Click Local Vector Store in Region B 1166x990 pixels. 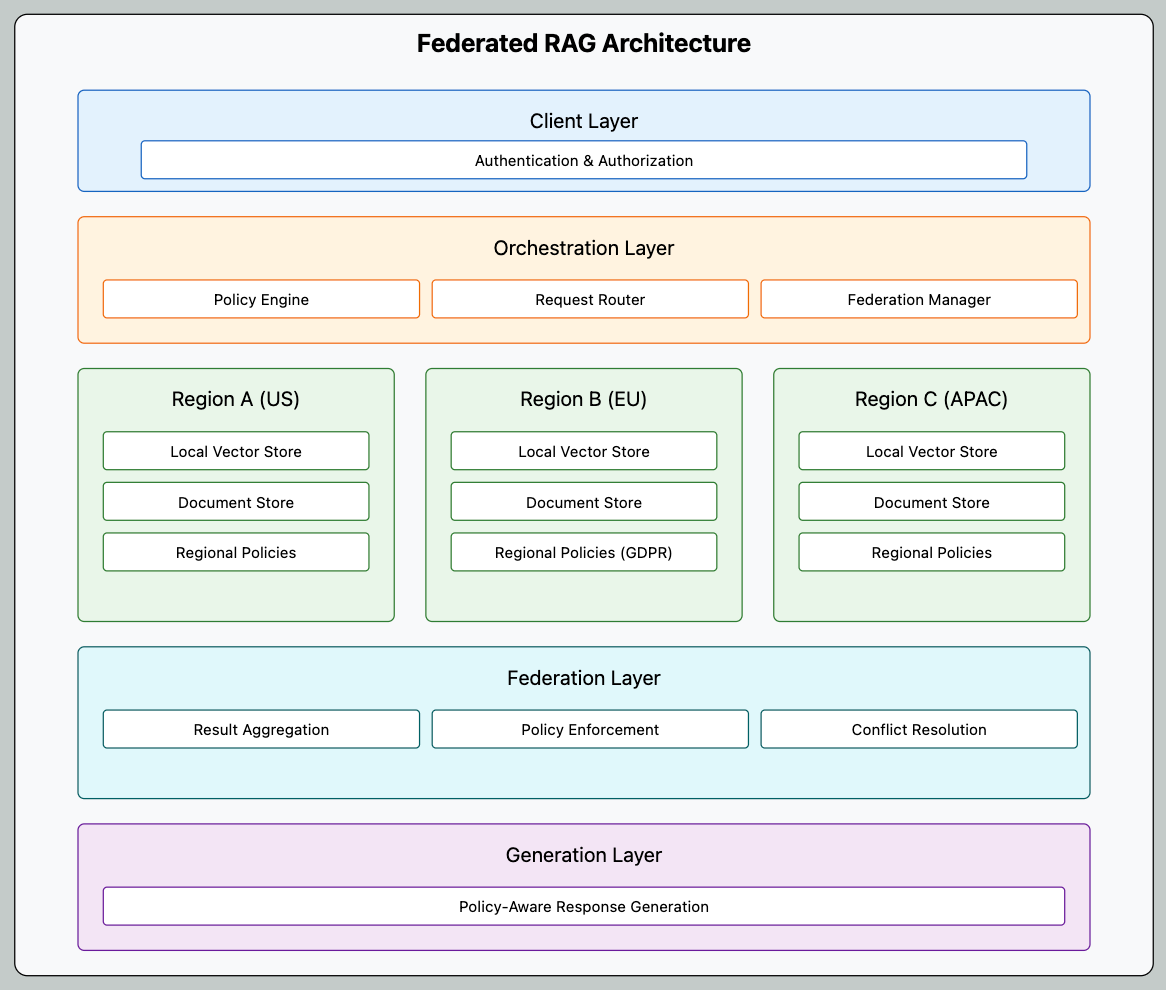point(584,451)
